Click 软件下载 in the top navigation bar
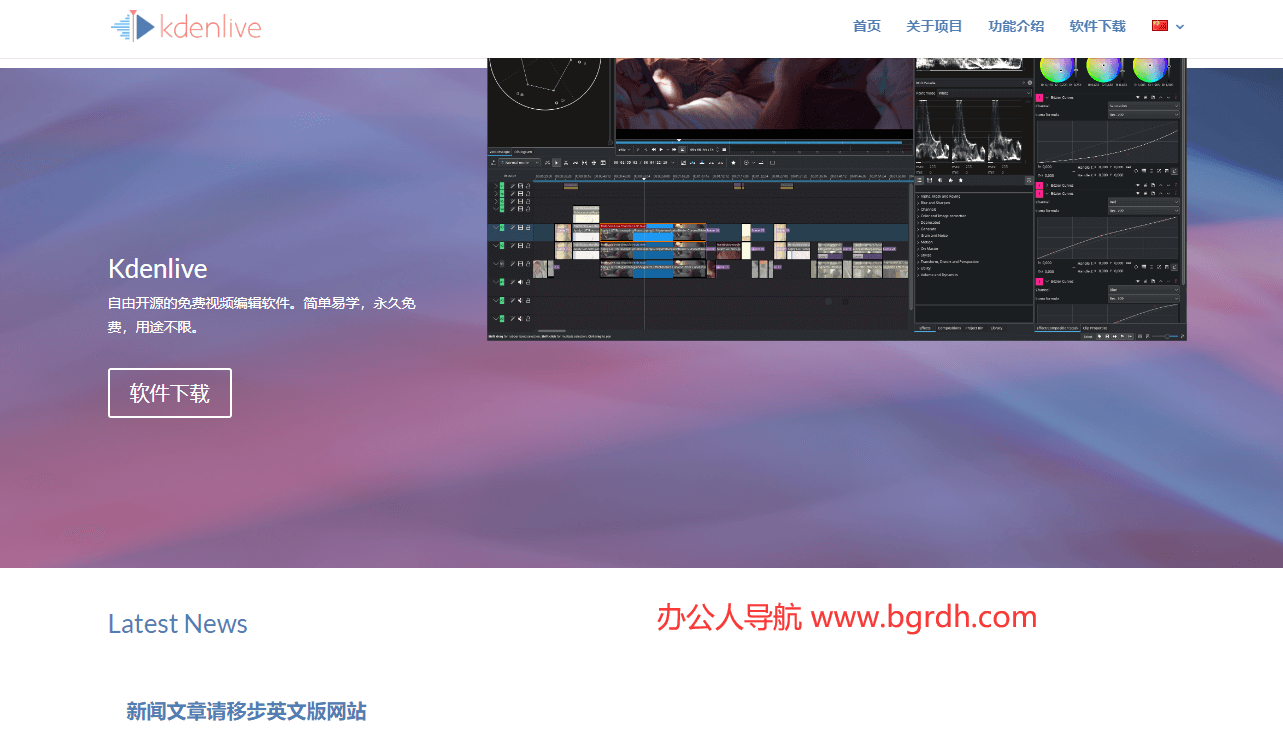Image resolution: width=1283 pixels, height=749 pixels. point(1097,26)
